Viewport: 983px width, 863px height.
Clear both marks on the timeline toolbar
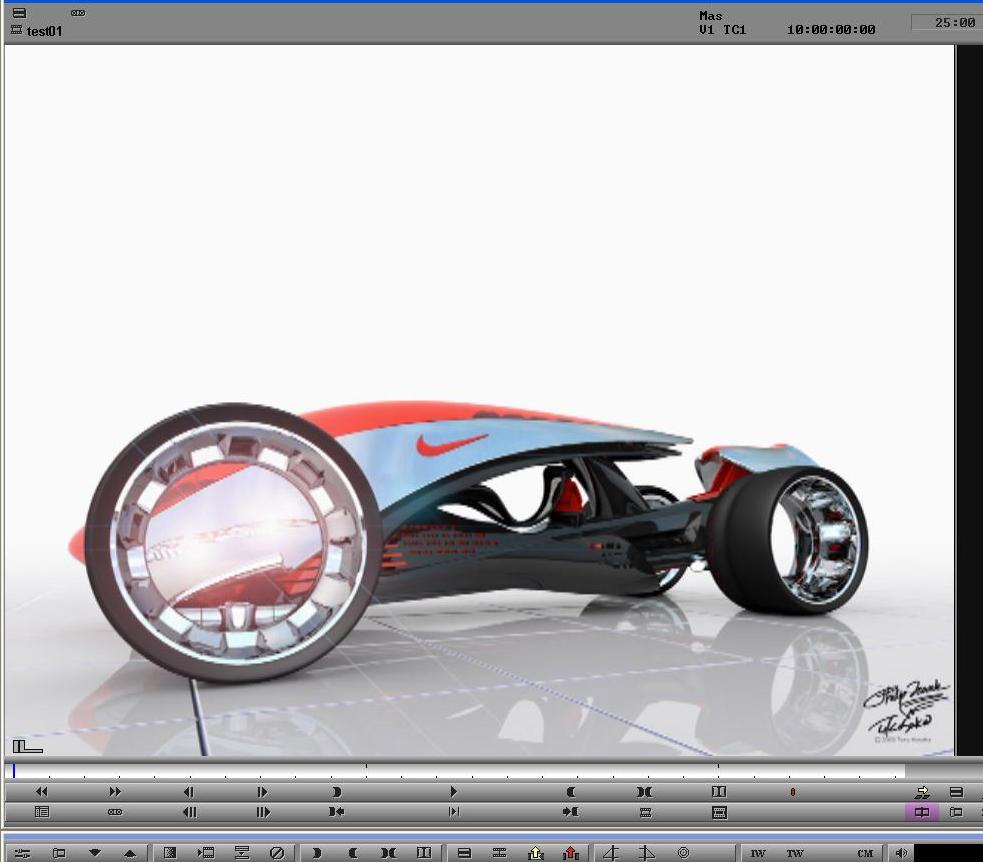(x=424, y=853)
